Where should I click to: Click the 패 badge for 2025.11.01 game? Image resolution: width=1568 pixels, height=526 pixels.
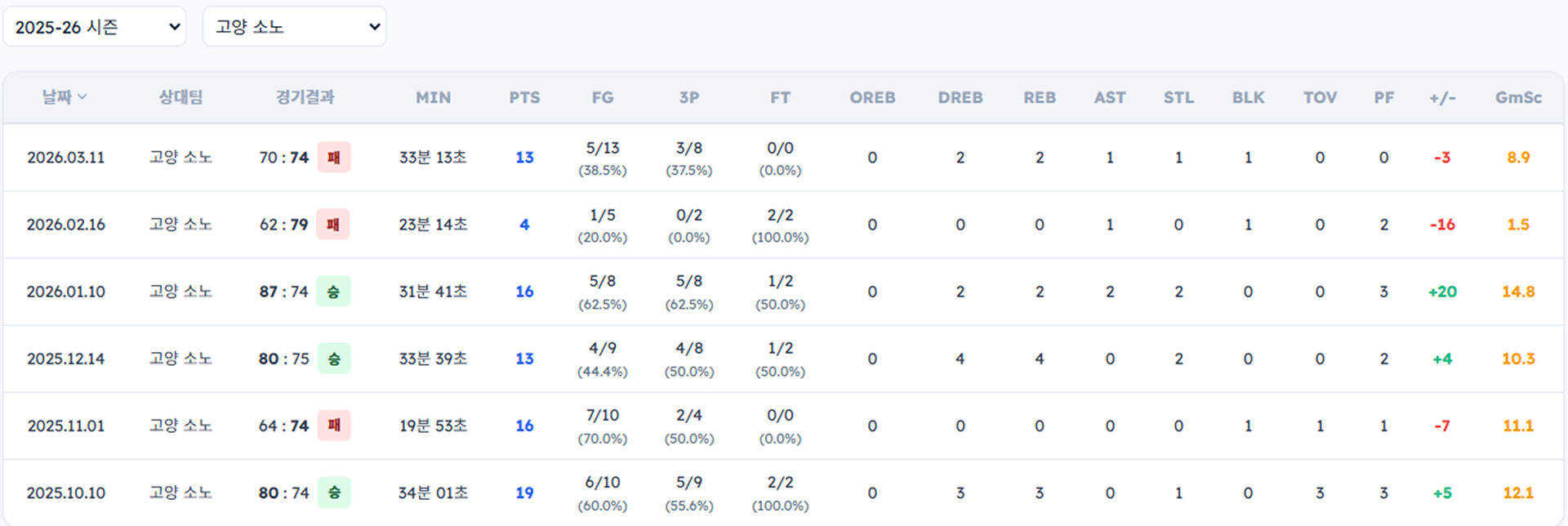click(333, 426)
